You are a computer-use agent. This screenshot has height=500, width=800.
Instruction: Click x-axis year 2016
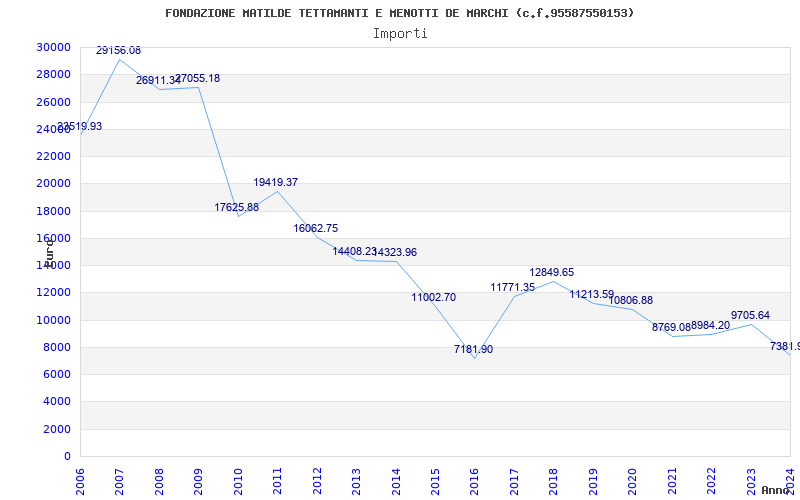pos(474,481)
